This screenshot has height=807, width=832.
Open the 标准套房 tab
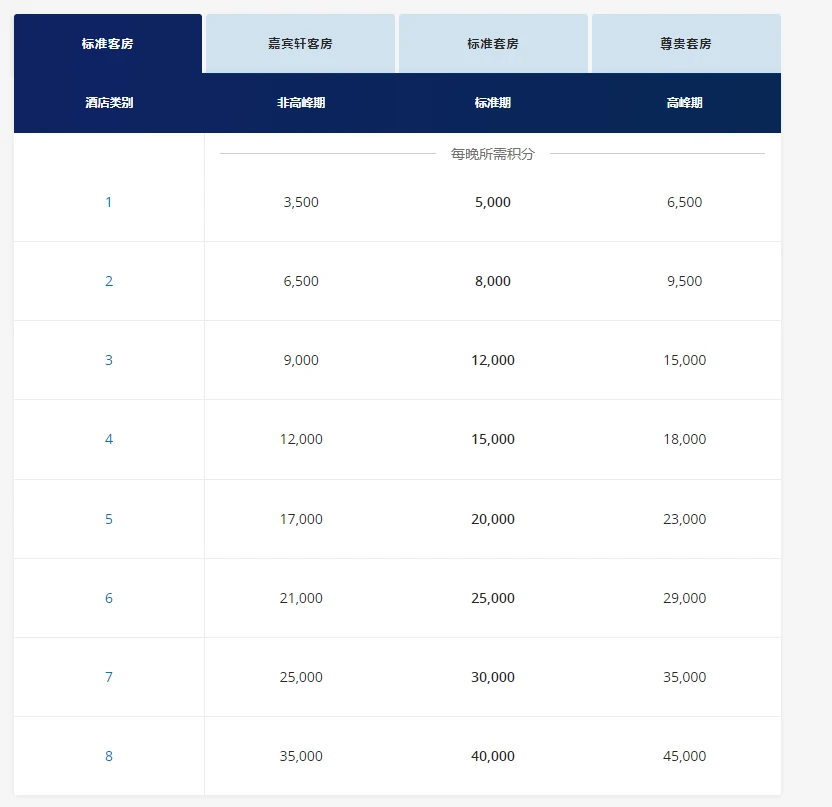[x=493, y=44]
